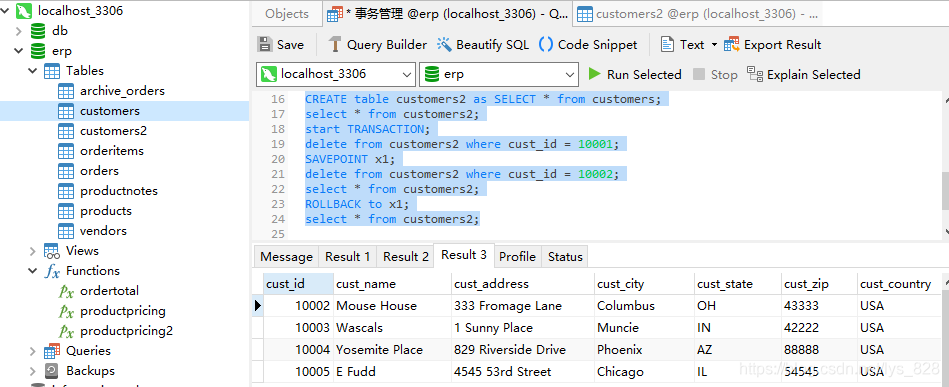Sort by cust_id column header

(298, 283)
